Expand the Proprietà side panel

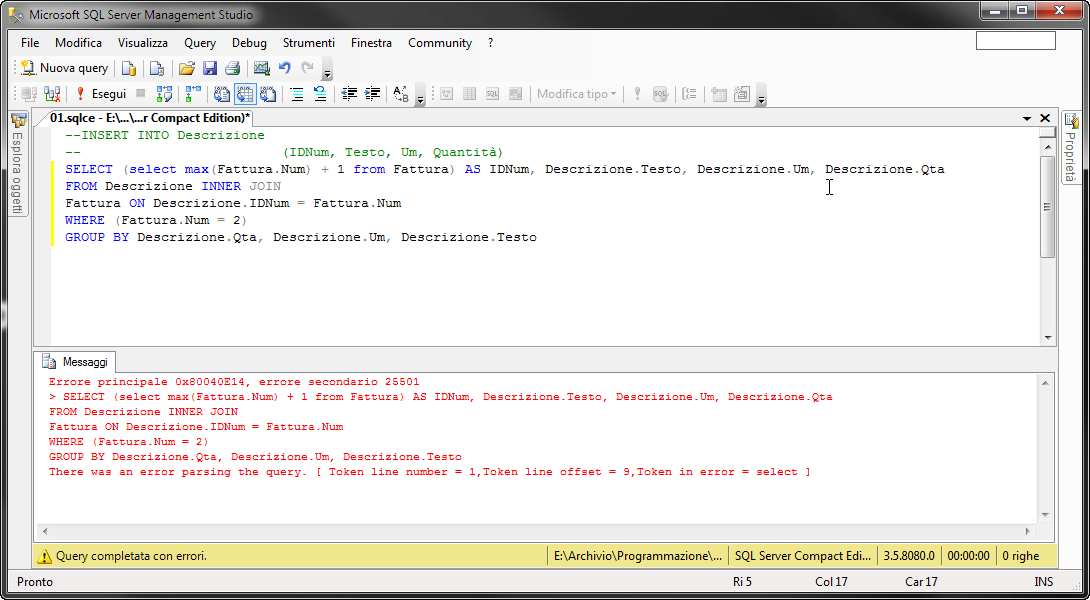pos(1071,147)
